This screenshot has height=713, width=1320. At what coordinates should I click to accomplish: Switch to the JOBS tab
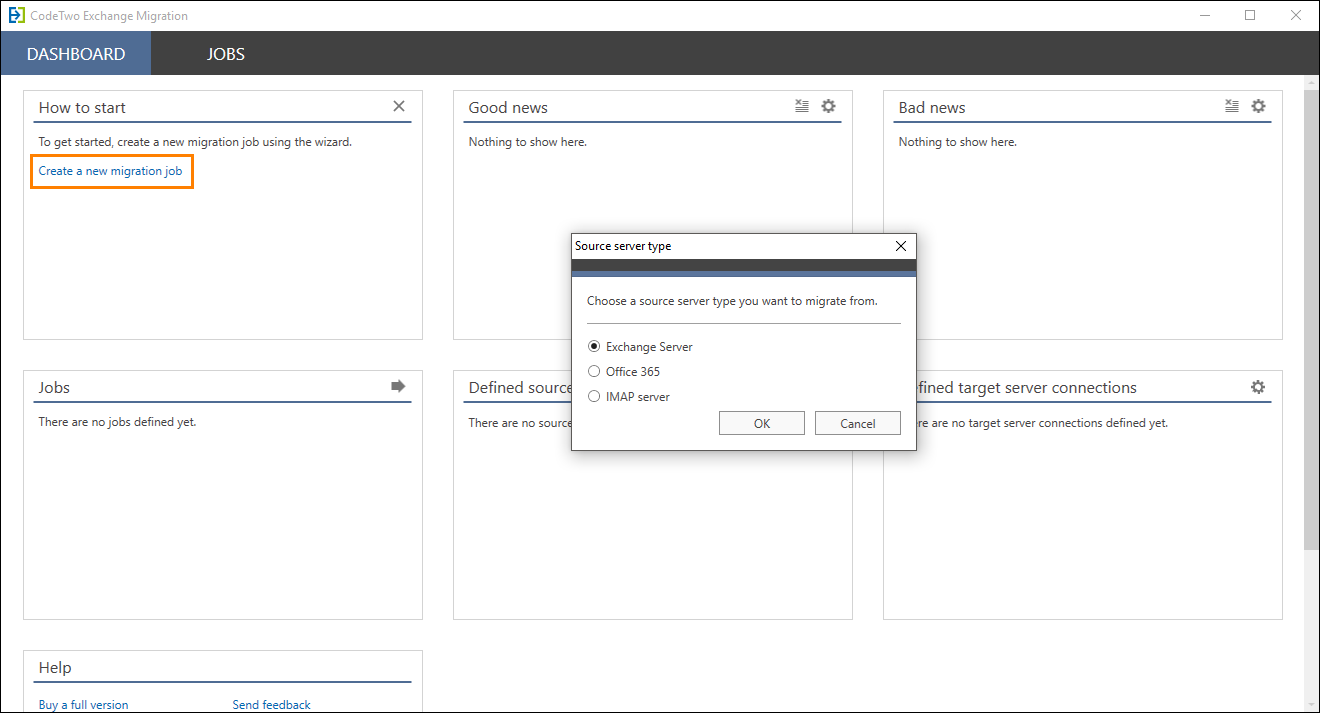point(226,54)
